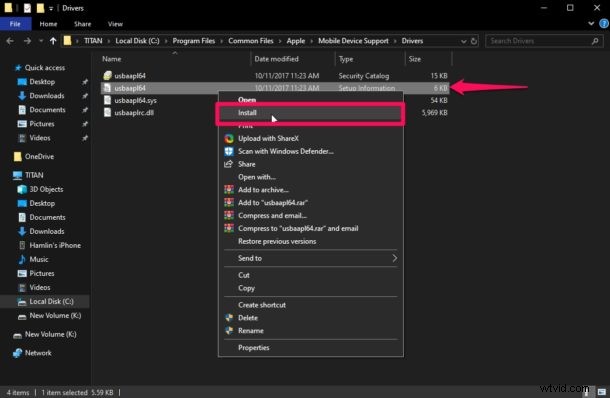The image size is (610, 398).
Task: Click the search magnifier icon
Action: tap(595, 41)
